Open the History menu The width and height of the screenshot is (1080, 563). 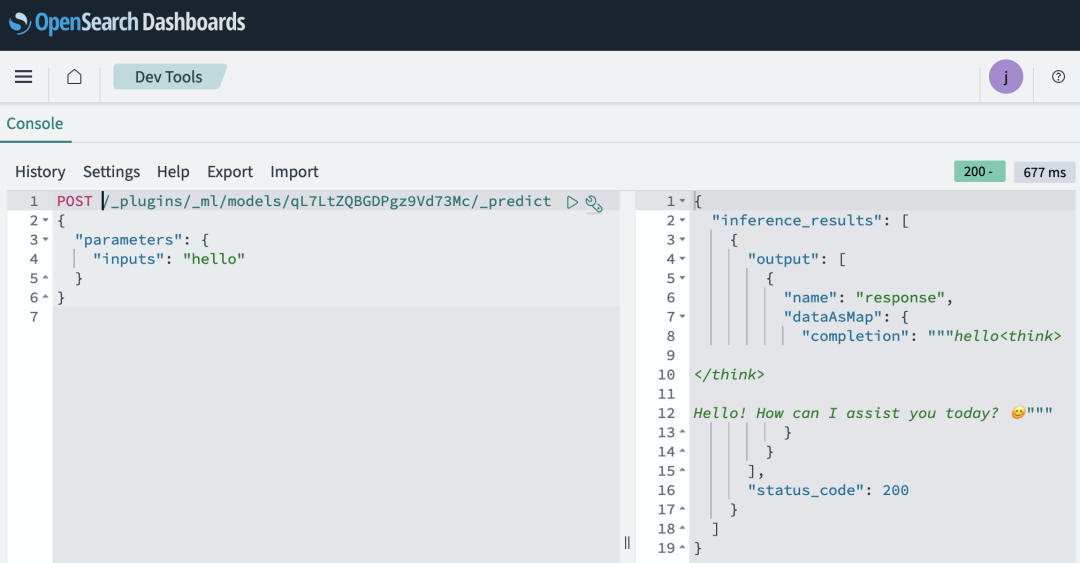(40, 172)
